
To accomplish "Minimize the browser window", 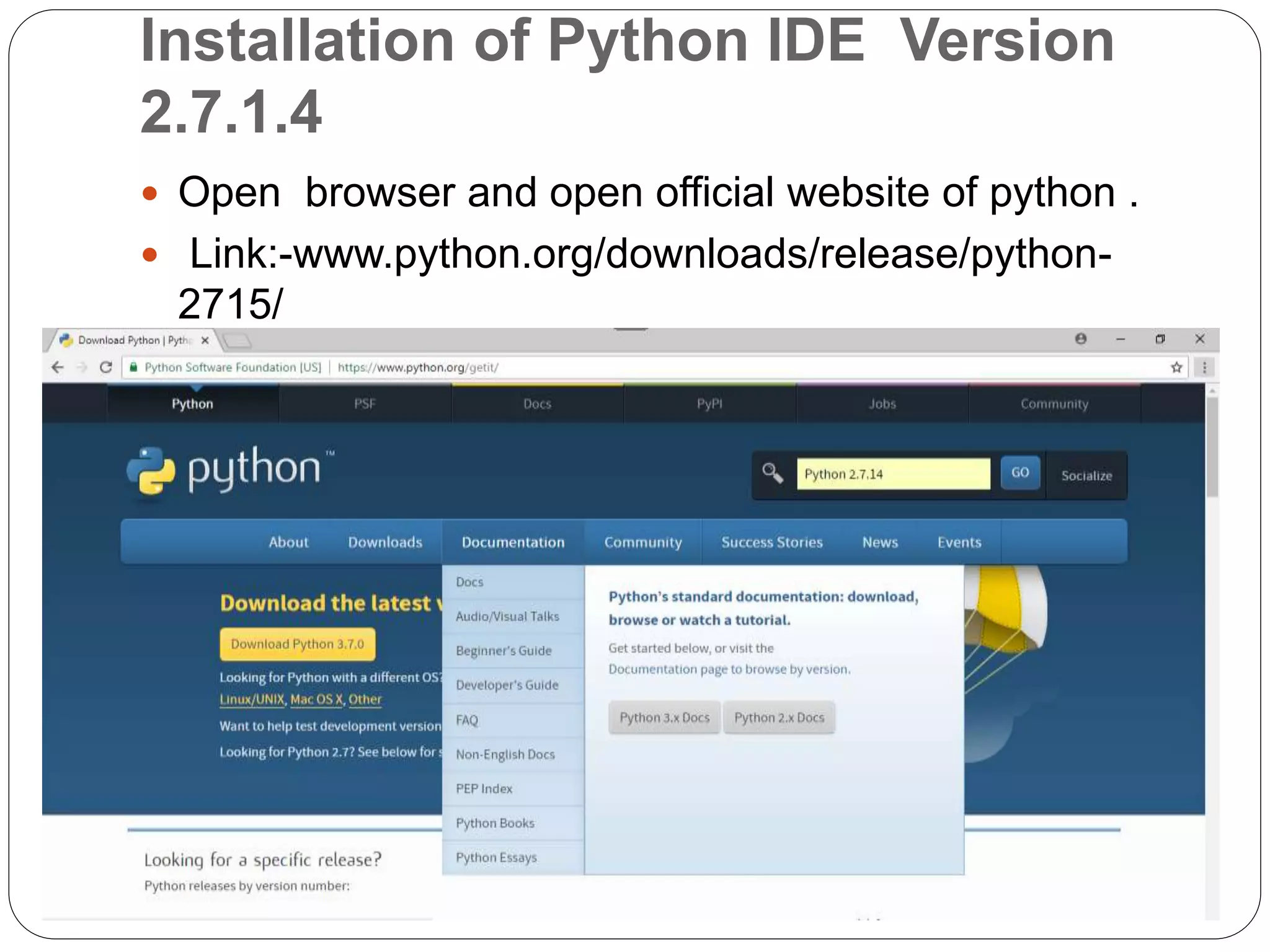I will 1121,339.
